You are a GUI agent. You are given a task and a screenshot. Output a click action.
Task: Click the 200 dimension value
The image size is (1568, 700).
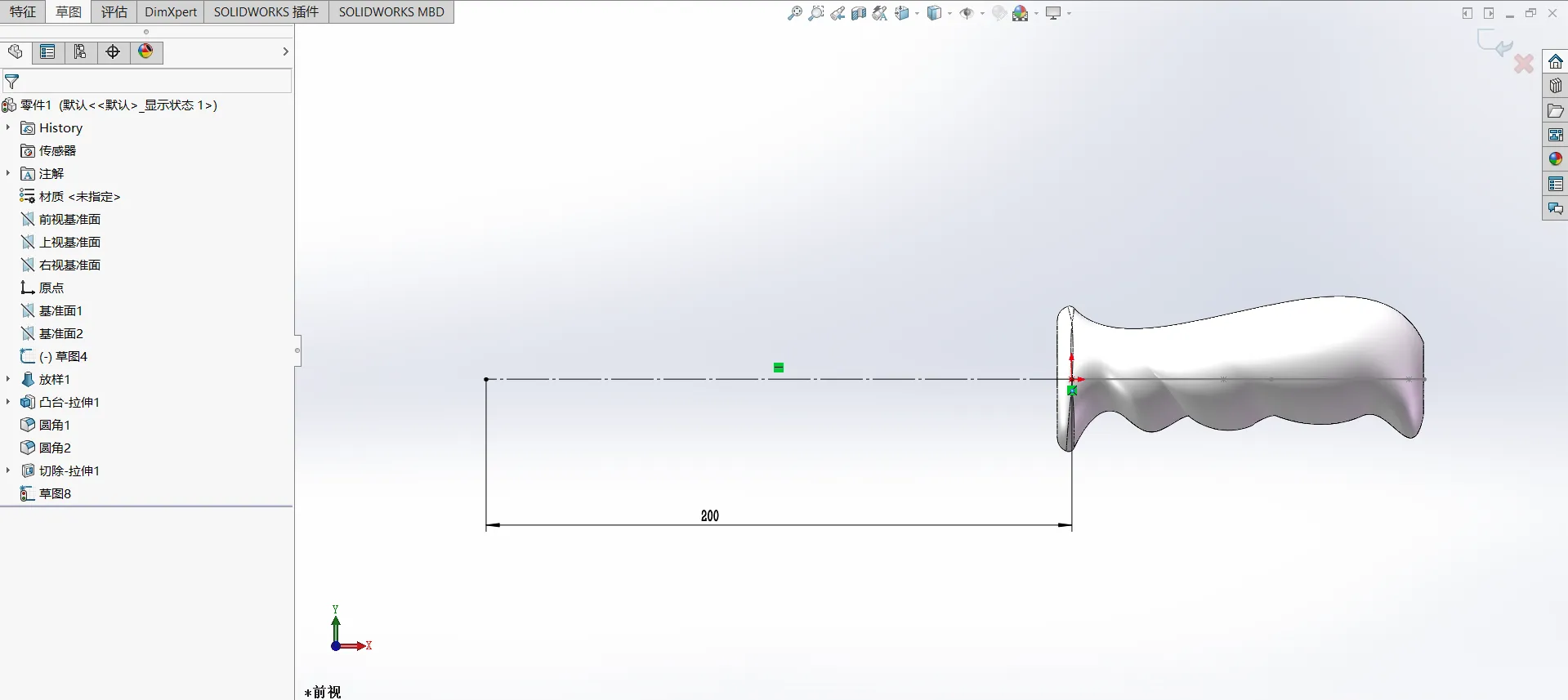(709, 515)
